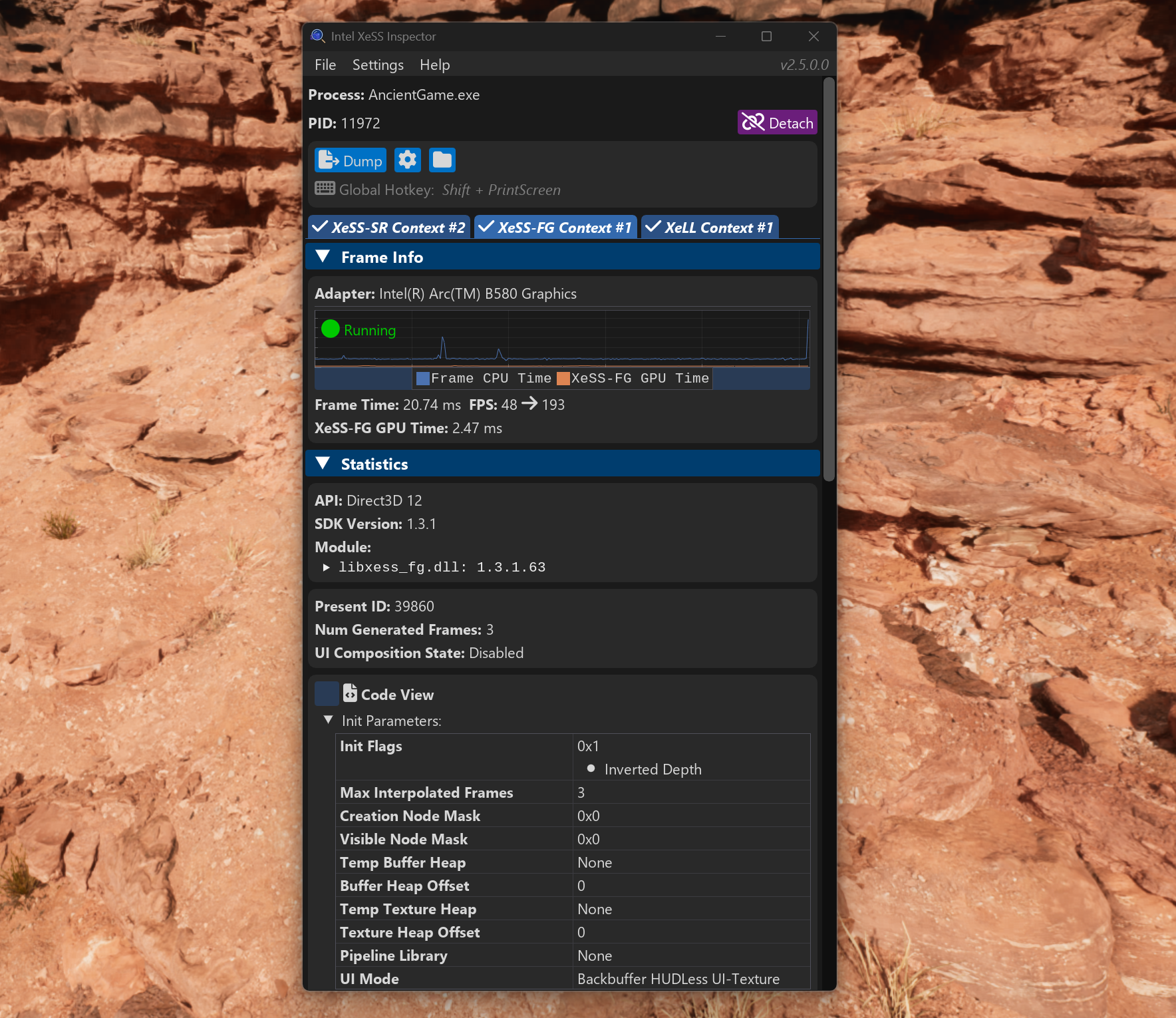Image resolution: width=1176 pixels, height=1018 pixels.
Task: Open the Settings menu
Action: 377,65
